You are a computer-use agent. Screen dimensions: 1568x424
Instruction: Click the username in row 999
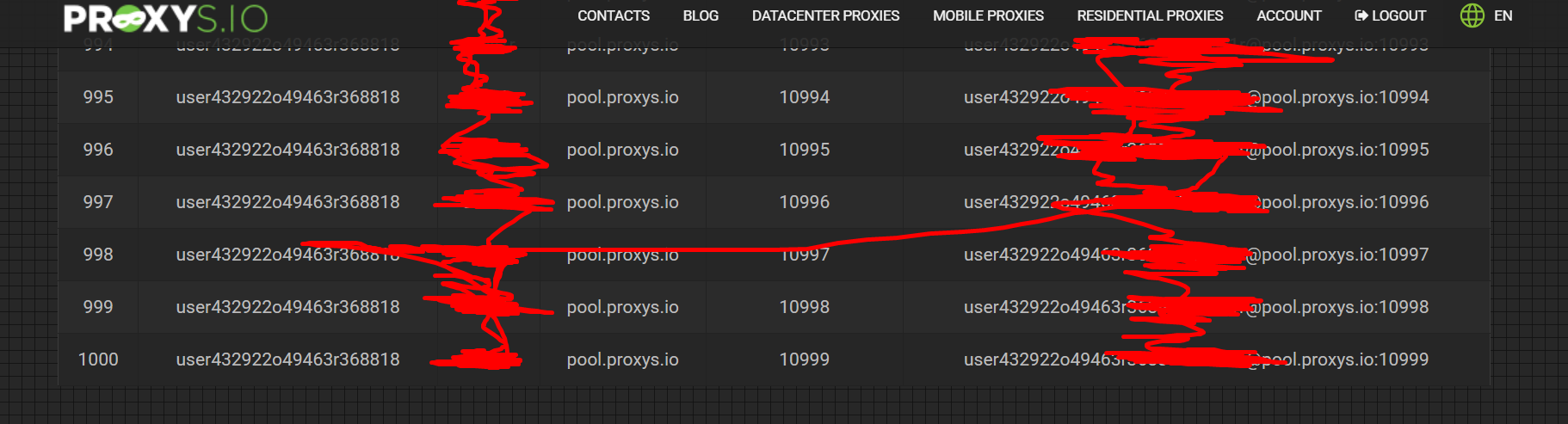[287, 307]
